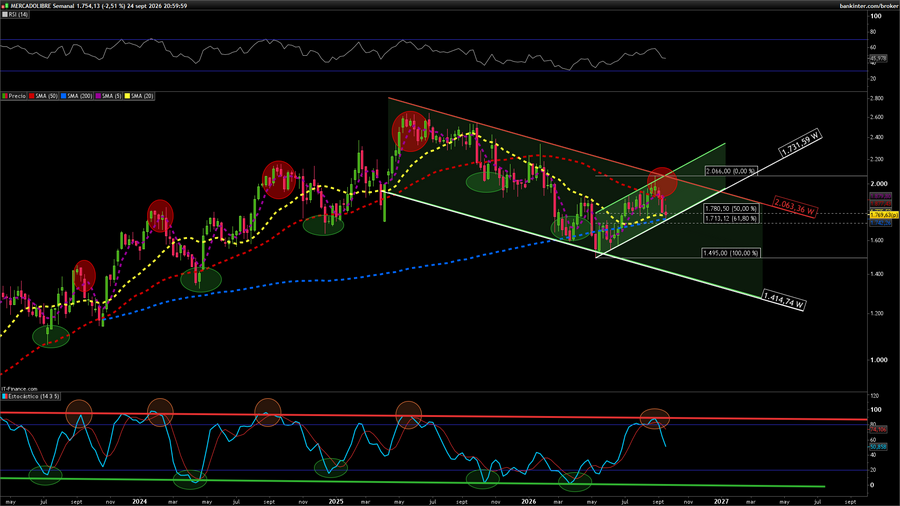Open the IT-Finance.com link

20,389
